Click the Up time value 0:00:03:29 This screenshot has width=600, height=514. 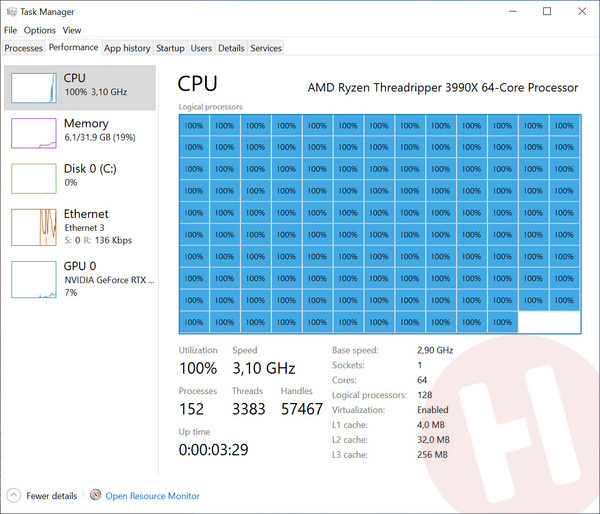[214, 450]
